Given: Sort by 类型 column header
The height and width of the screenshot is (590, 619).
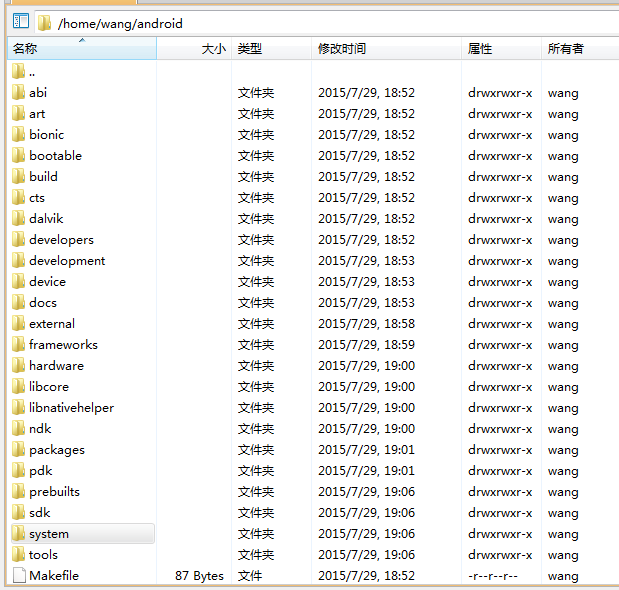Looking at the screenshot, I should (x=272, y=49).
